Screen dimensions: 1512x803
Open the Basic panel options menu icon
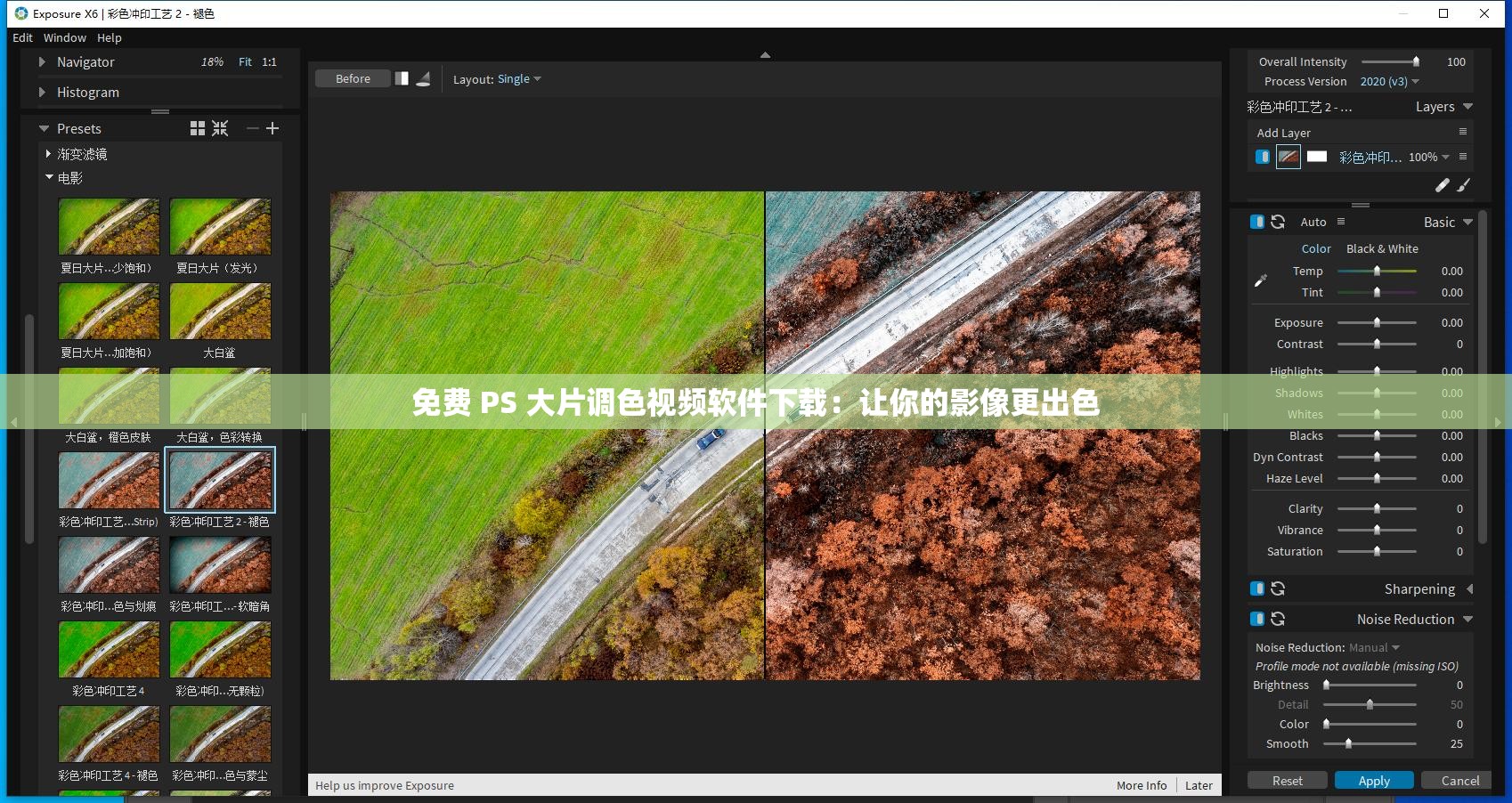tap(1341, 222)
